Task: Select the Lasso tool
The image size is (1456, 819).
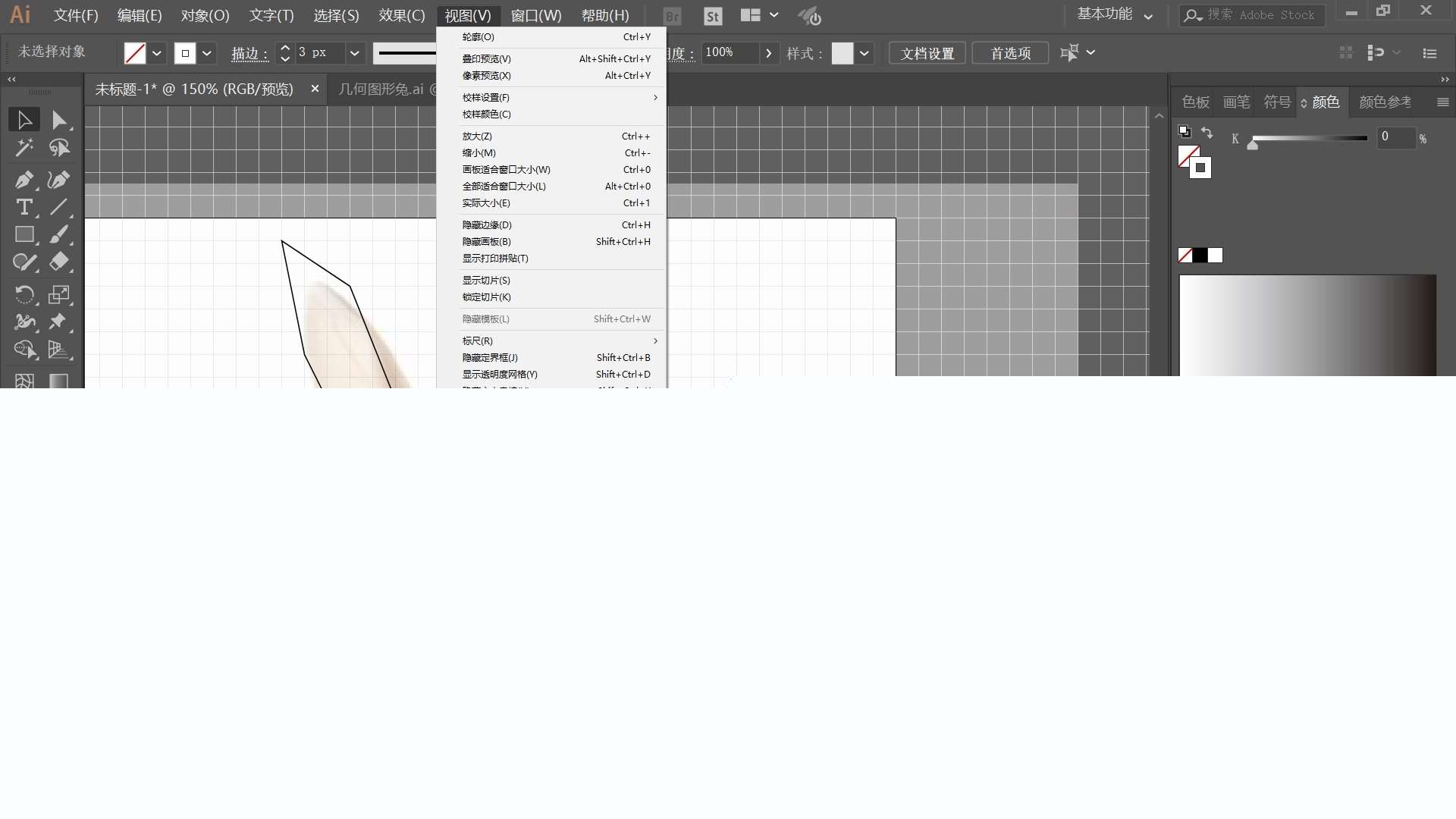Action: coord(59,148)
